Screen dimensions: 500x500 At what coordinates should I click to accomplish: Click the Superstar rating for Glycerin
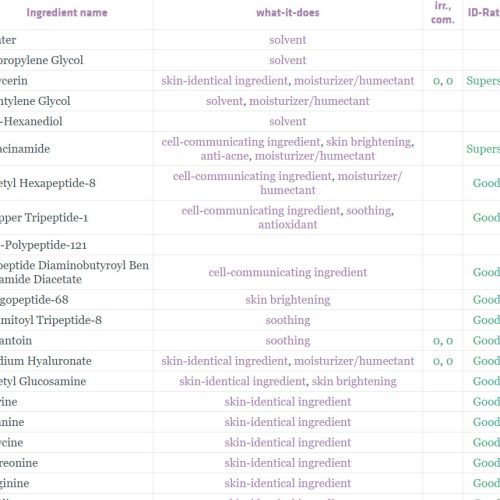coord(483,81)
